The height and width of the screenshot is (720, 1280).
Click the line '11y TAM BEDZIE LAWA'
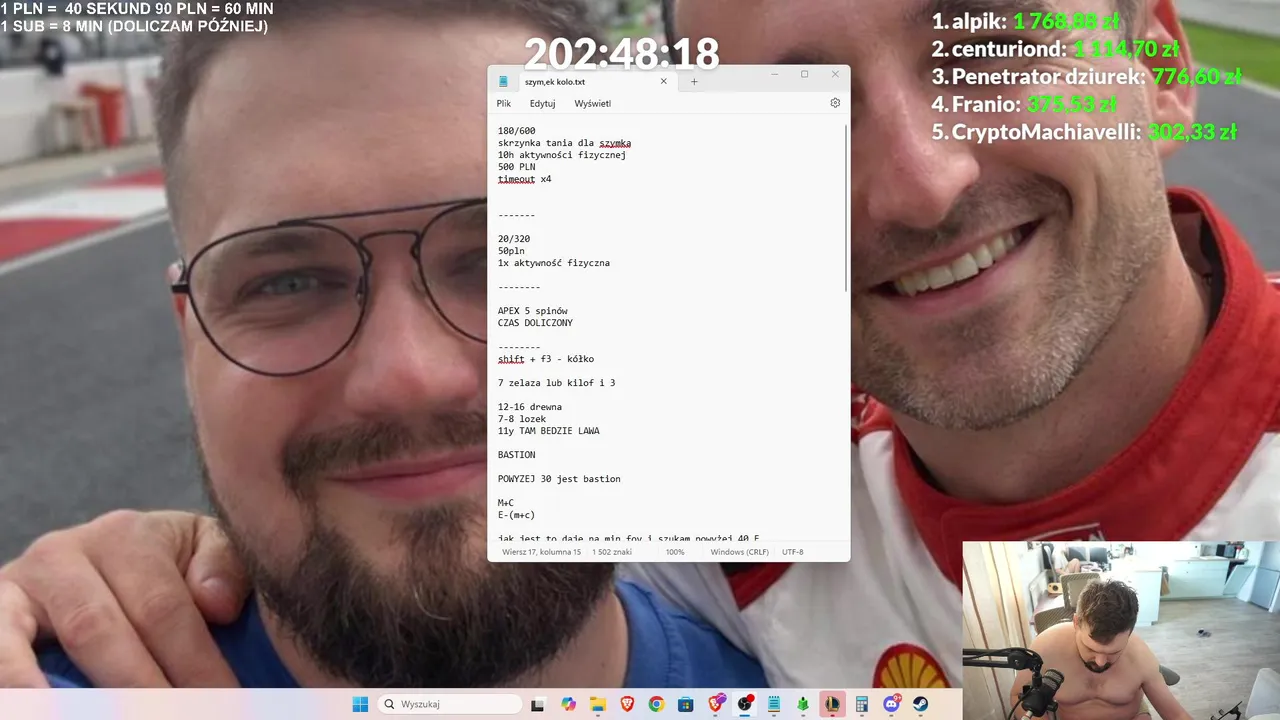[548, 431]
